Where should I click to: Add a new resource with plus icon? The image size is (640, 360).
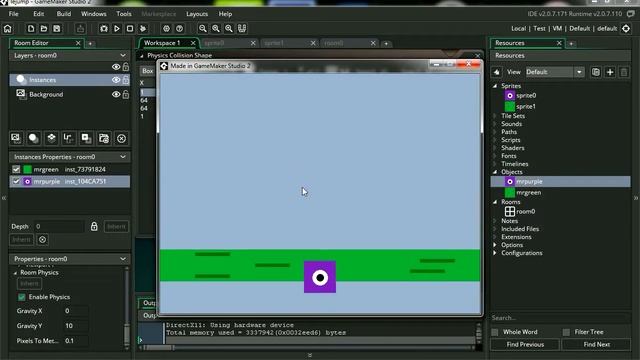[610, 72]
